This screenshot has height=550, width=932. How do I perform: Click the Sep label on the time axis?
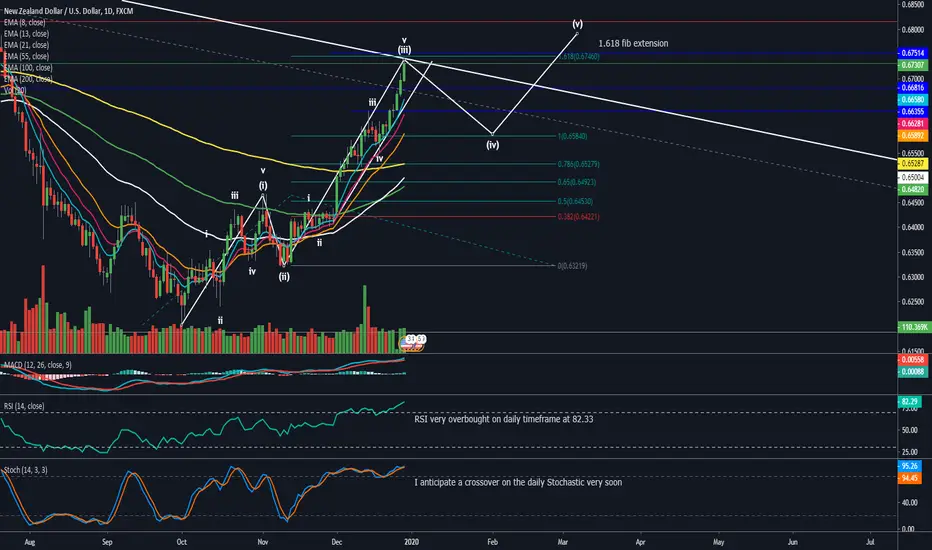tap(106, 542)
